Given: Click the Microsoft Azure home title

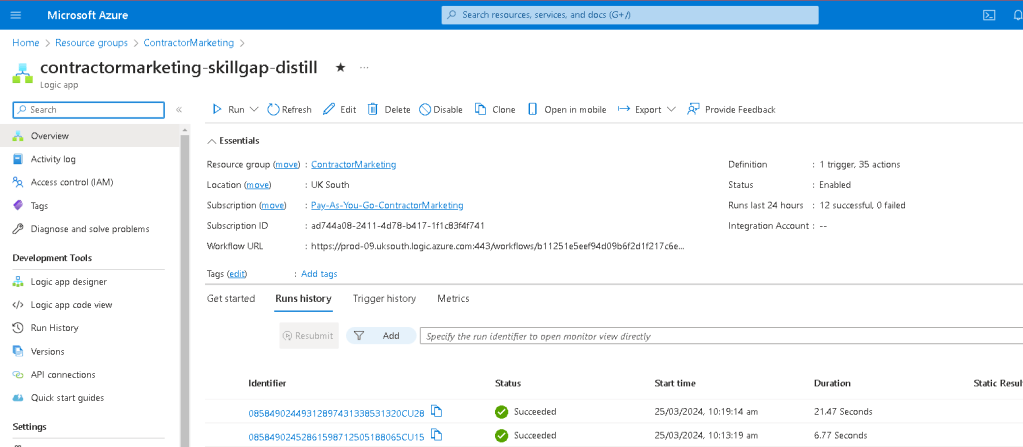Looking at the screenshot, I should [87, 15].
